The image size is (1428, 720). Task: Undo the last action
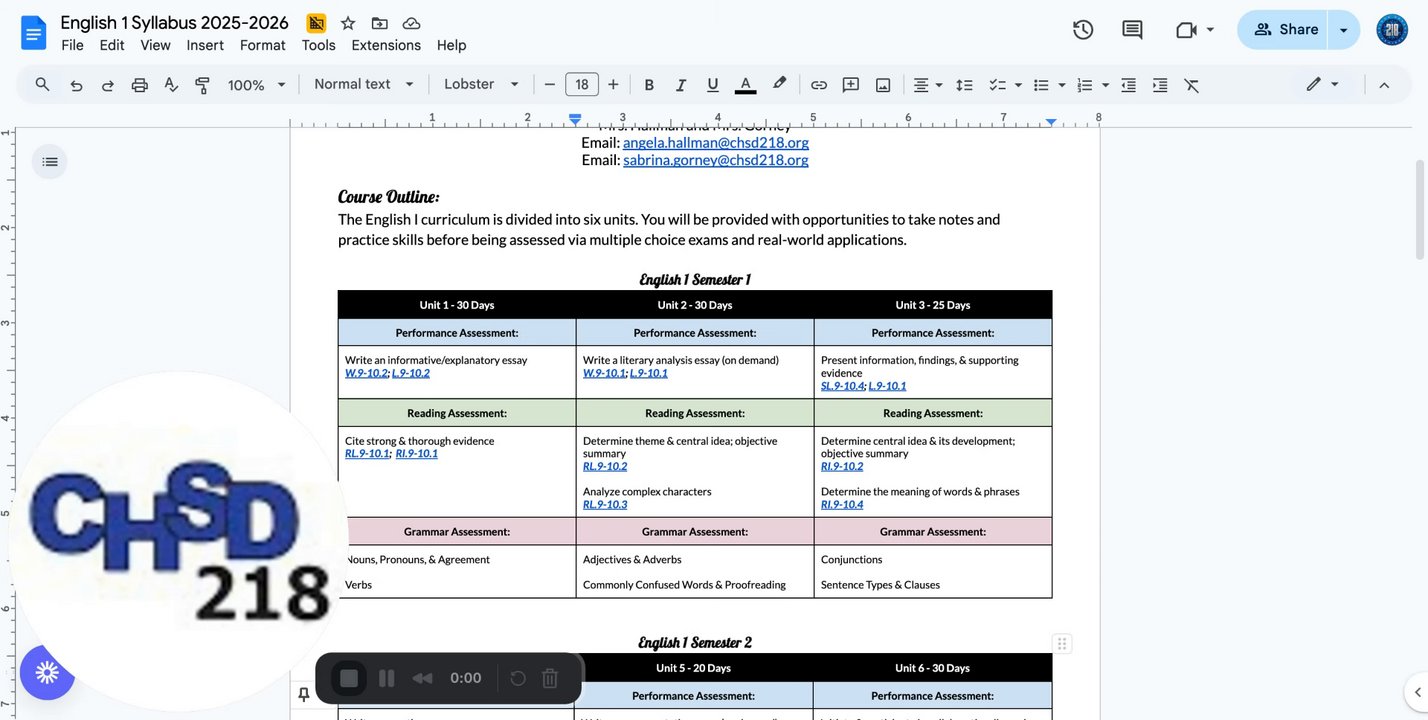76,85
